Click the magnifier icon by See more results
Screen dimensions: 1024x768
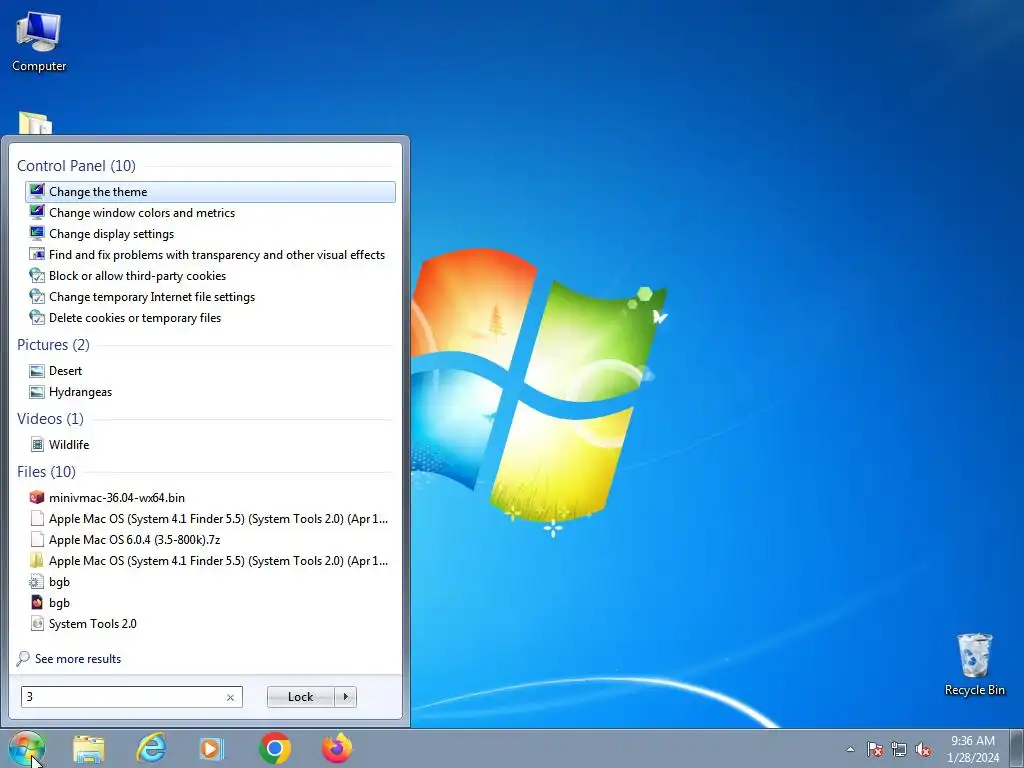point(23,658)
